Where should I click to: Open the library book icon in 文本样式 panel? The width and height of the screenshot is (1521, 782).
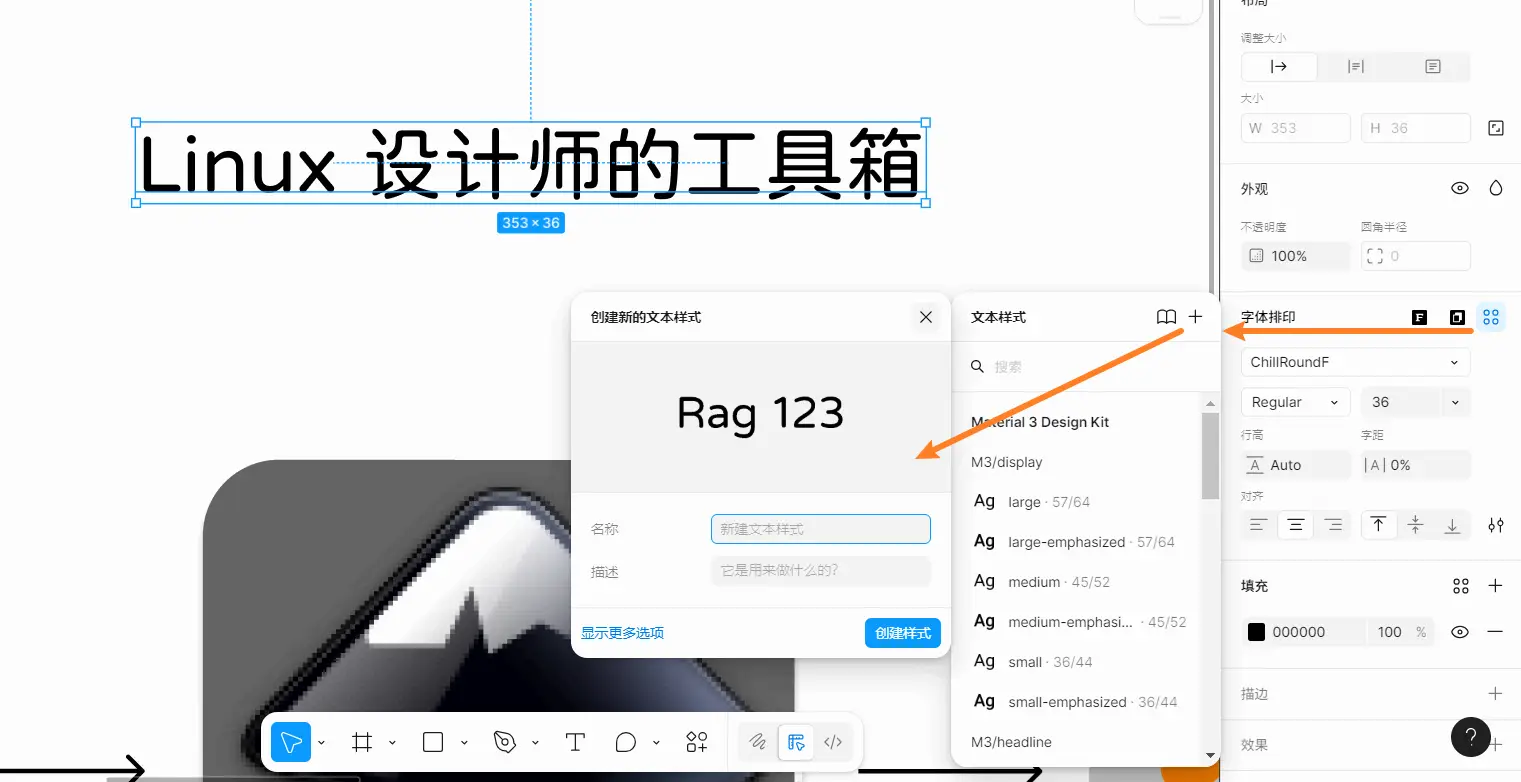(x=1166, y=317)
